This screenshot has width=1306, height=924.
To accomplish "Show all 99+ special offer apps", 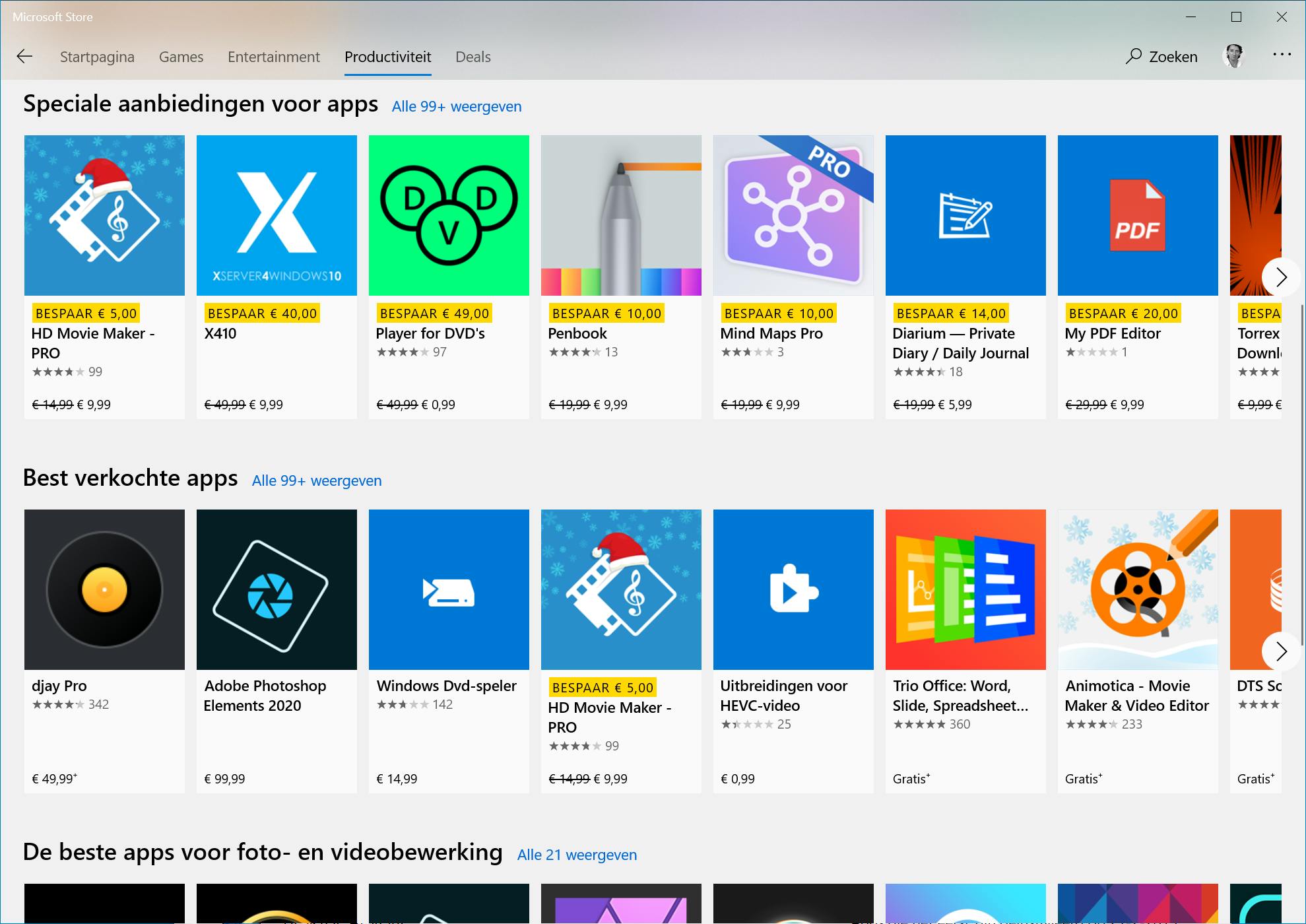I will 456,107.
